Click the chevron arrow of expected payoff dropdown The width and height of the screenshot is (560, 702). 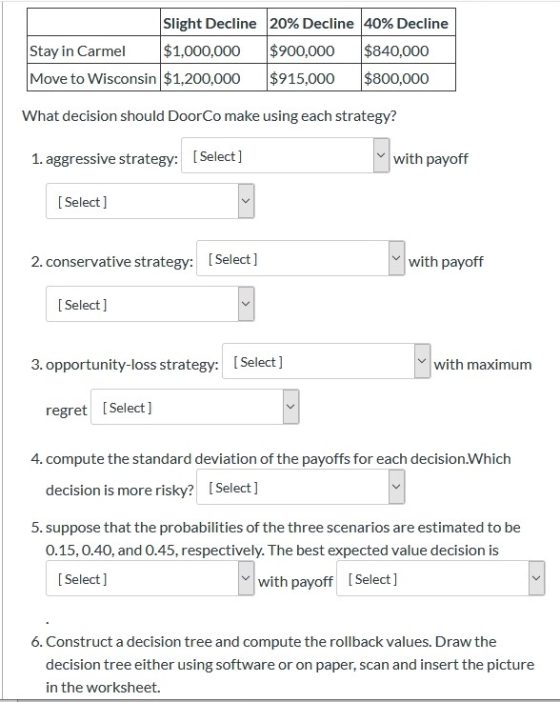[x=536, y=578]
